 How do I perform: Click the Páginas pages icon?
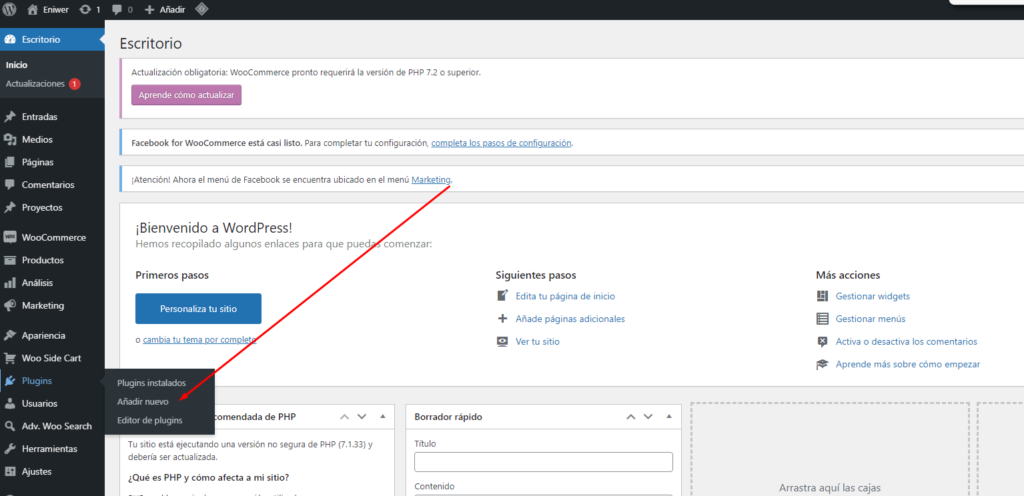(10, 162)
